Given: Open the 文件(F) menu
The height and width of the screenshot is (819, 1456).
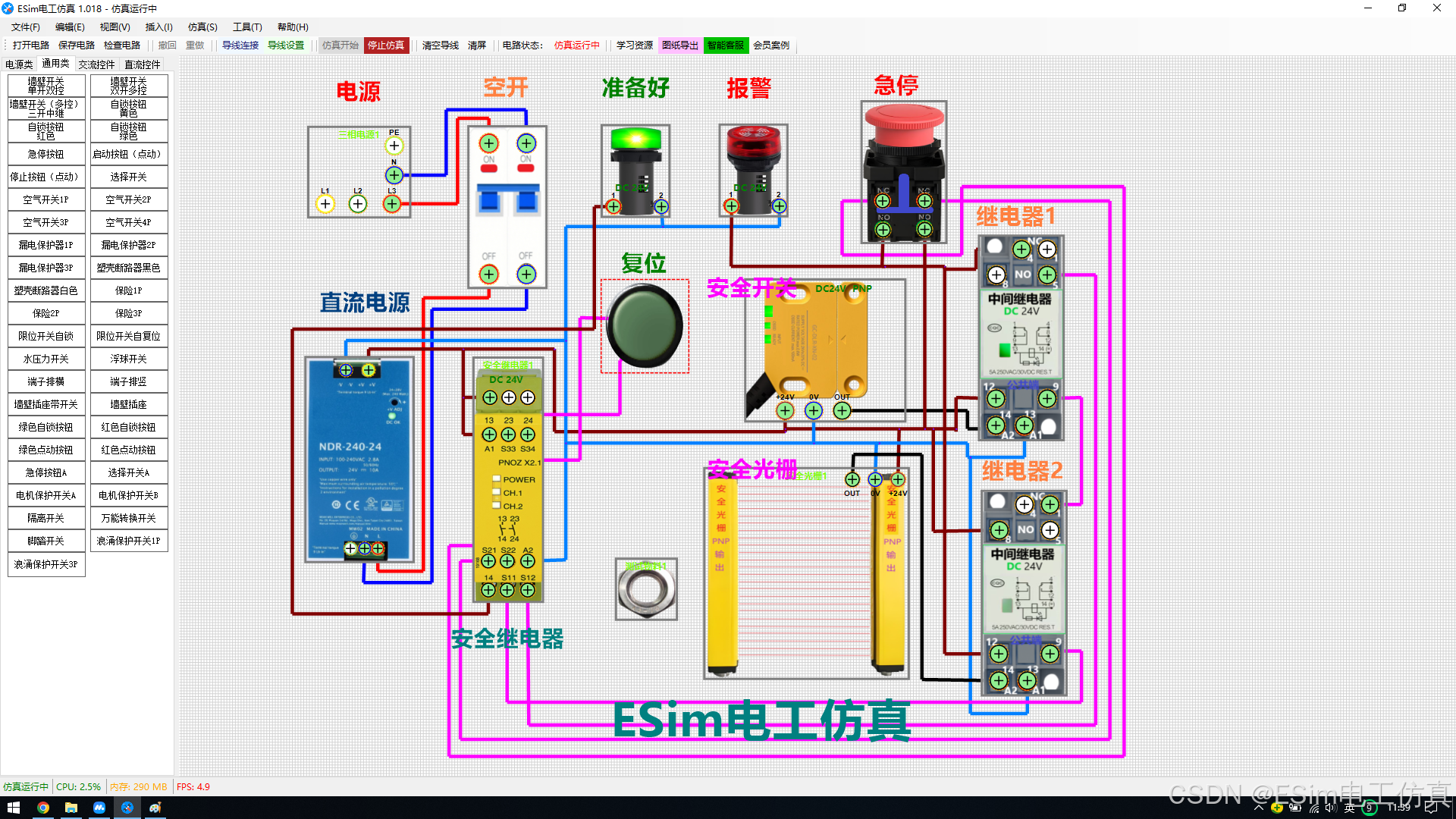Looking at the screenshot, I should [x=26, y=27].
